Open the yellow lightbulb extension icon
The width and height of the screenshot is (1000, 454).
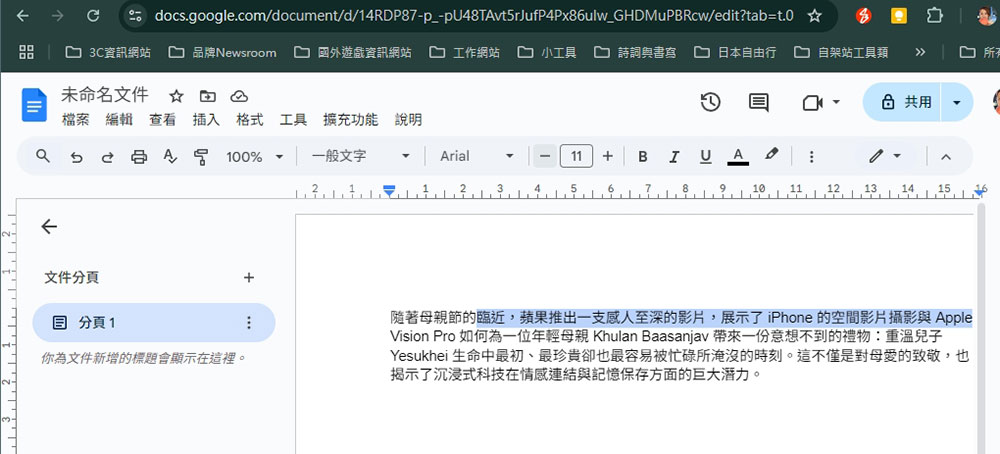[899, 16]
